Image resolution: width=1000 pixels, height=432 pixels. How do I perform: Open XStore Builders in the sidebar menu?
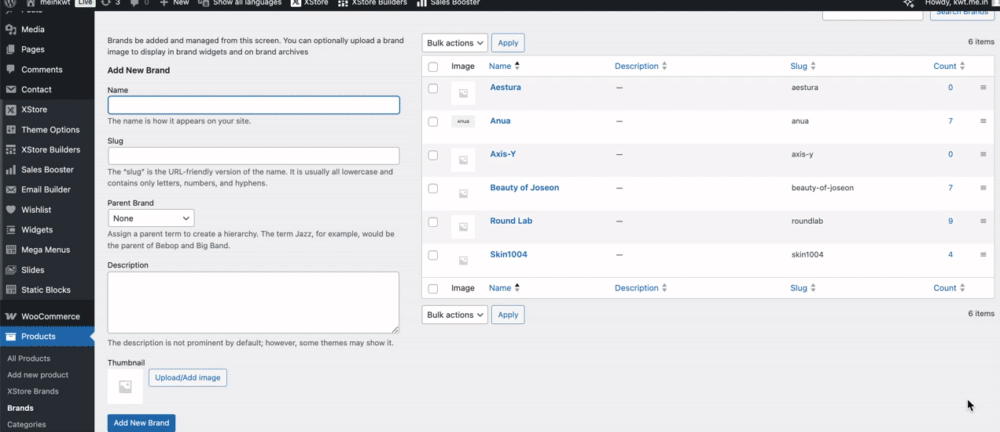click(47, 150)
